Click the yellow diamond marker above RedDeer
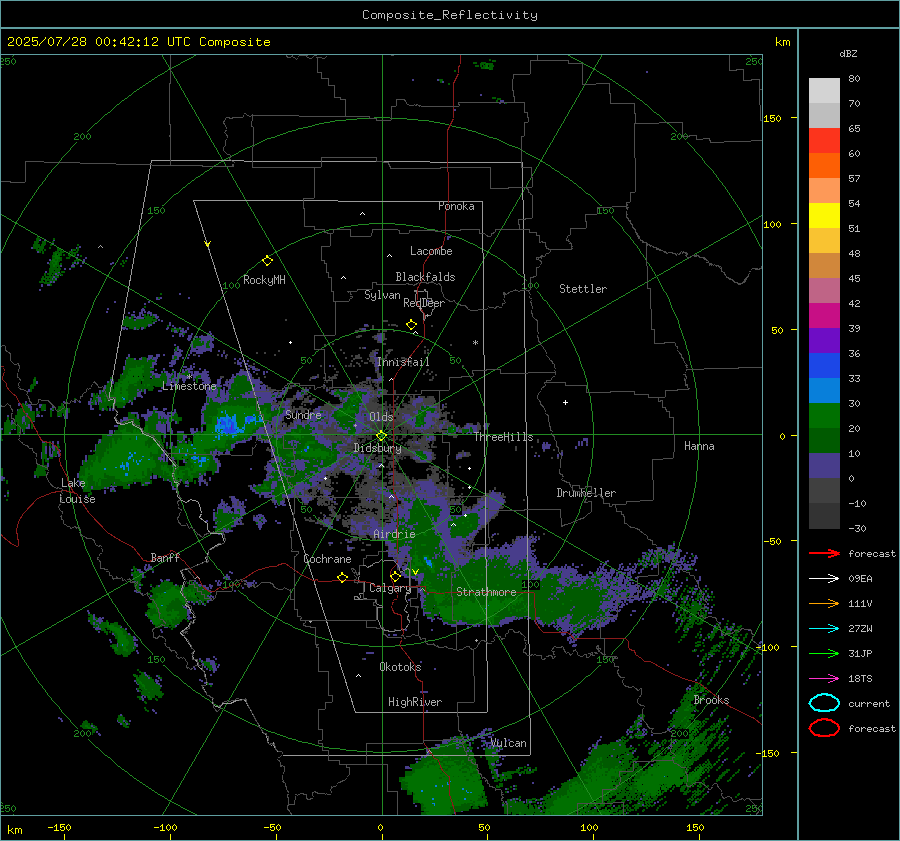The height and width of the screenshot is (841, 900). [x=411, y=325]
